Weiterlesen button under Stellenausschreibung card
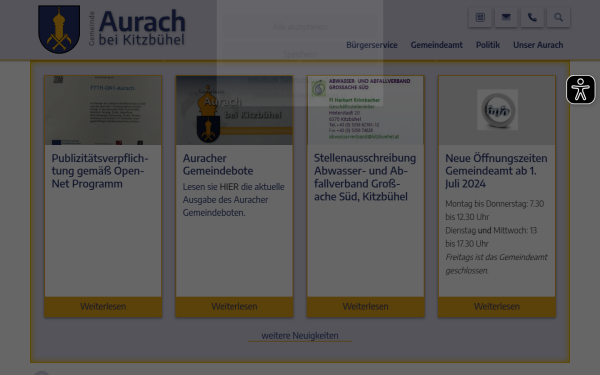600x375 pixels. pos(365,307)
